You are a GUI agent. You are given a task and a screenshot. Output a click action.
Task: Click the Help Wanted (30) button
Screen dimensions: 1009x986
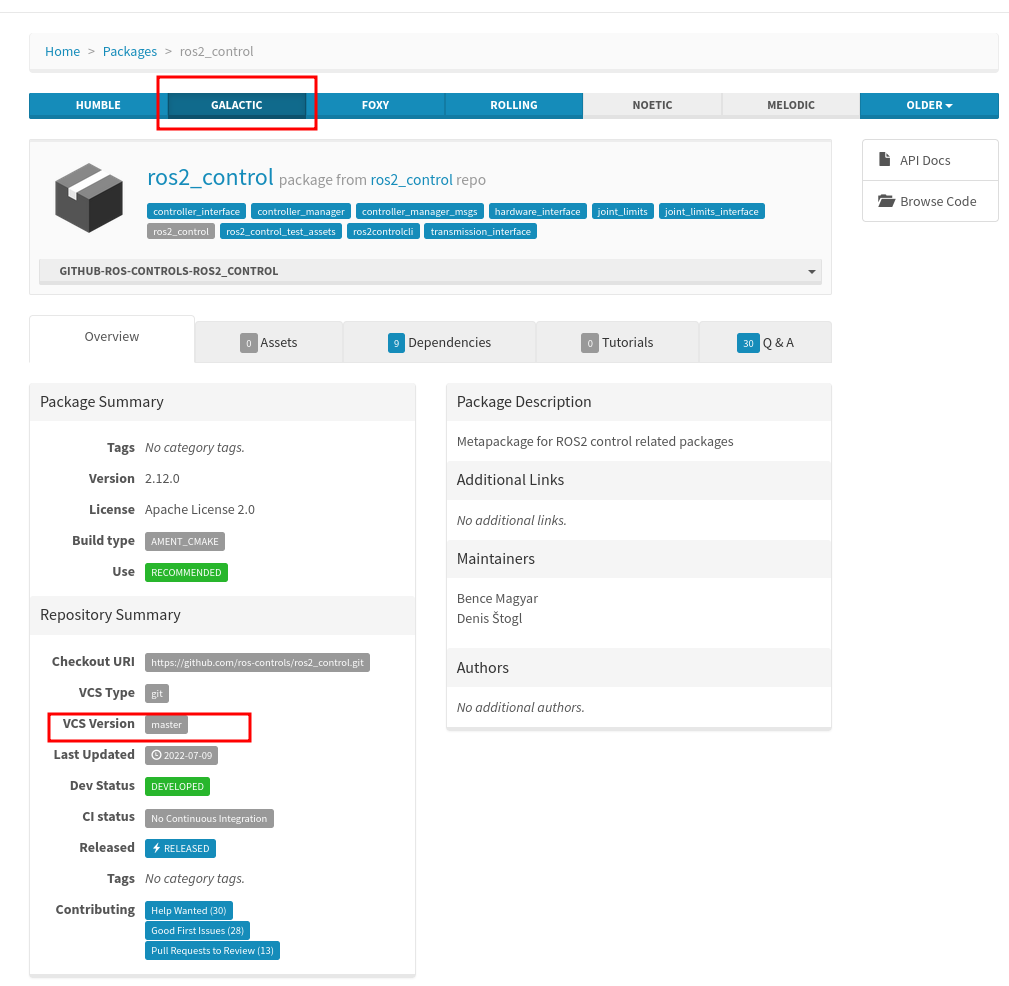(189, 911)
